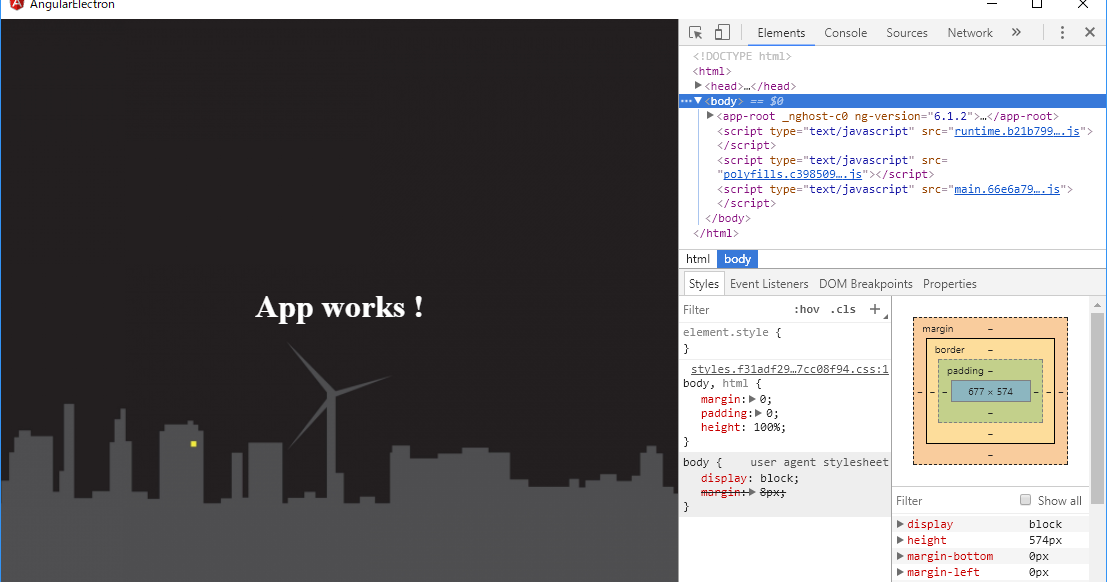Expand the app-root element node
1107x582 pixels.
point(709,115)
